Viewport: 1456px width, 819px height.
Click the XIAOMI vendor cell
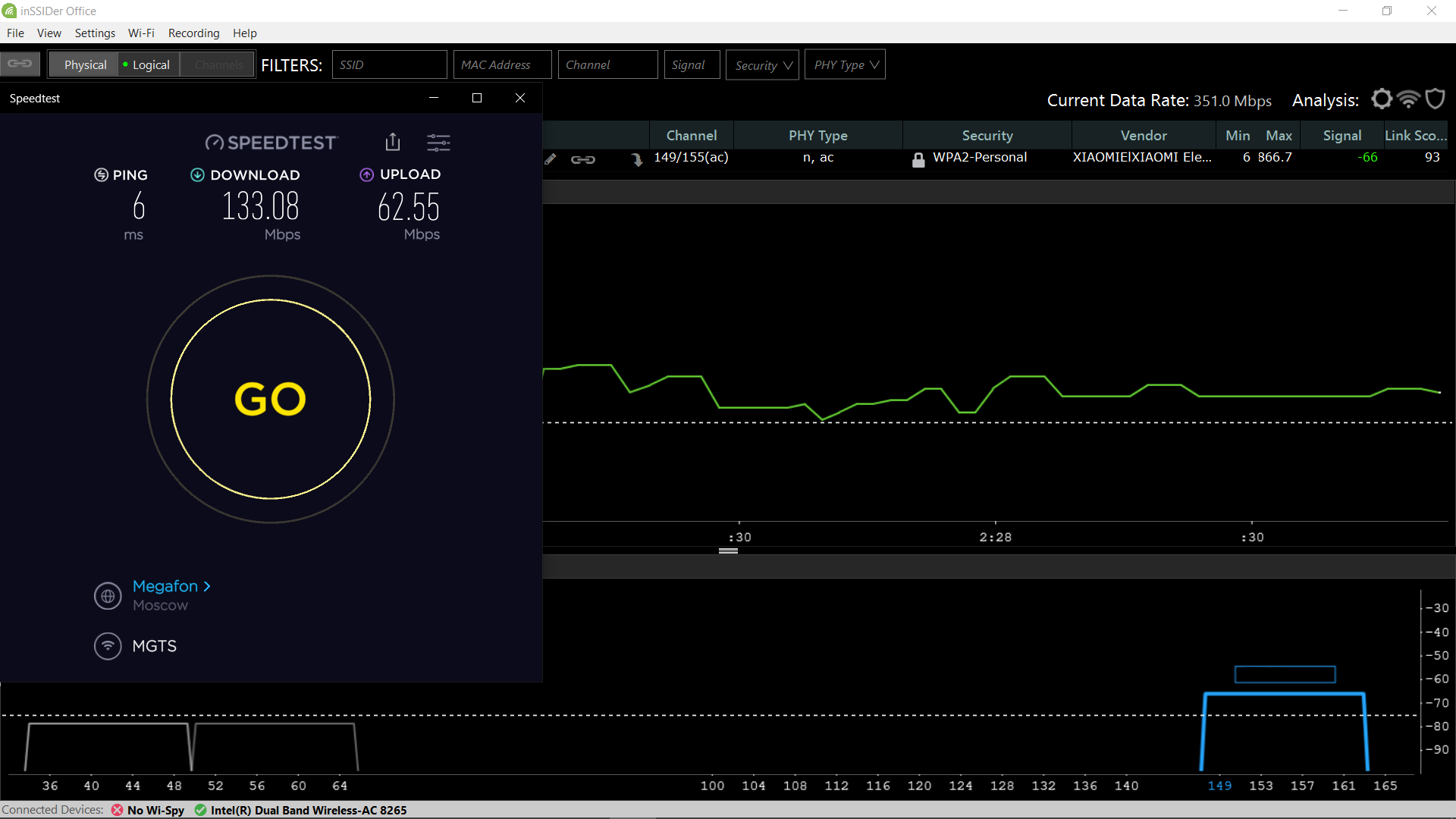pos(1142,157)
